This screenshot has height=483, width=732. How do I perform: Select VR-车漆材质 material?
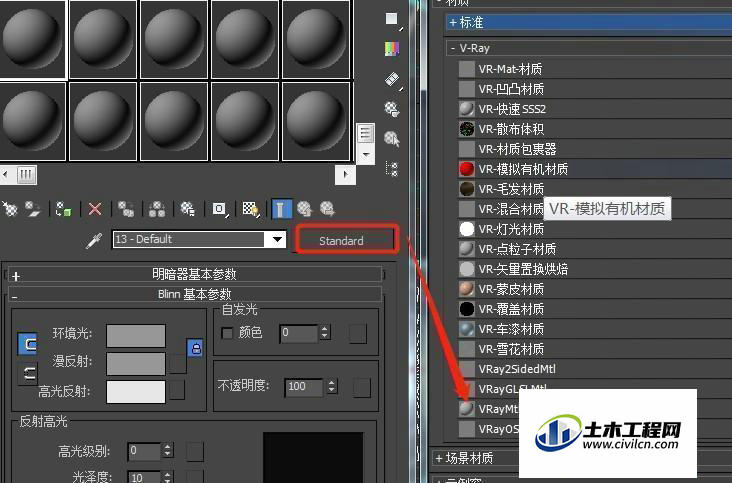595,329
